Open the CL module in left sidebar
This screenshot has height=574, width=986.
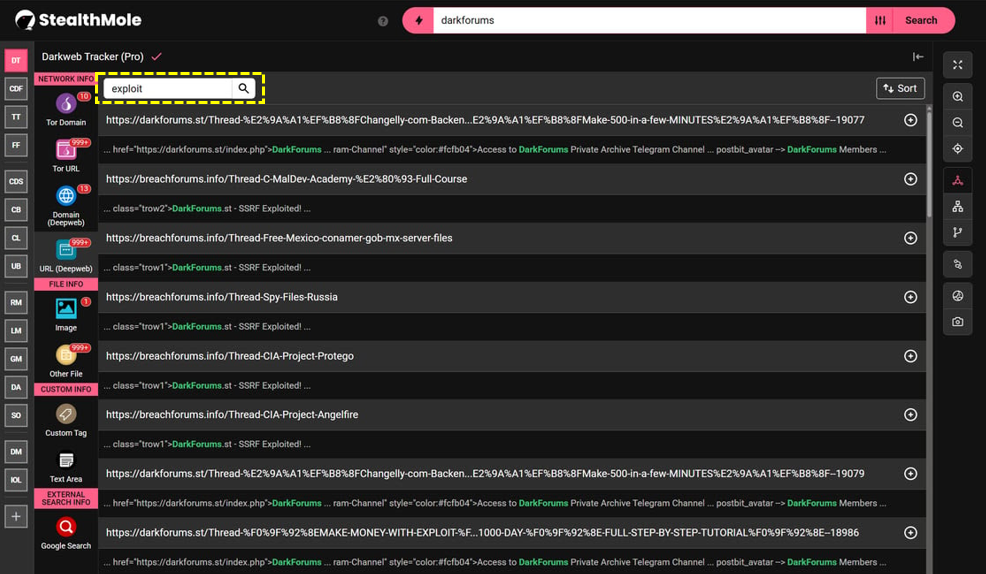coord(16,238)
